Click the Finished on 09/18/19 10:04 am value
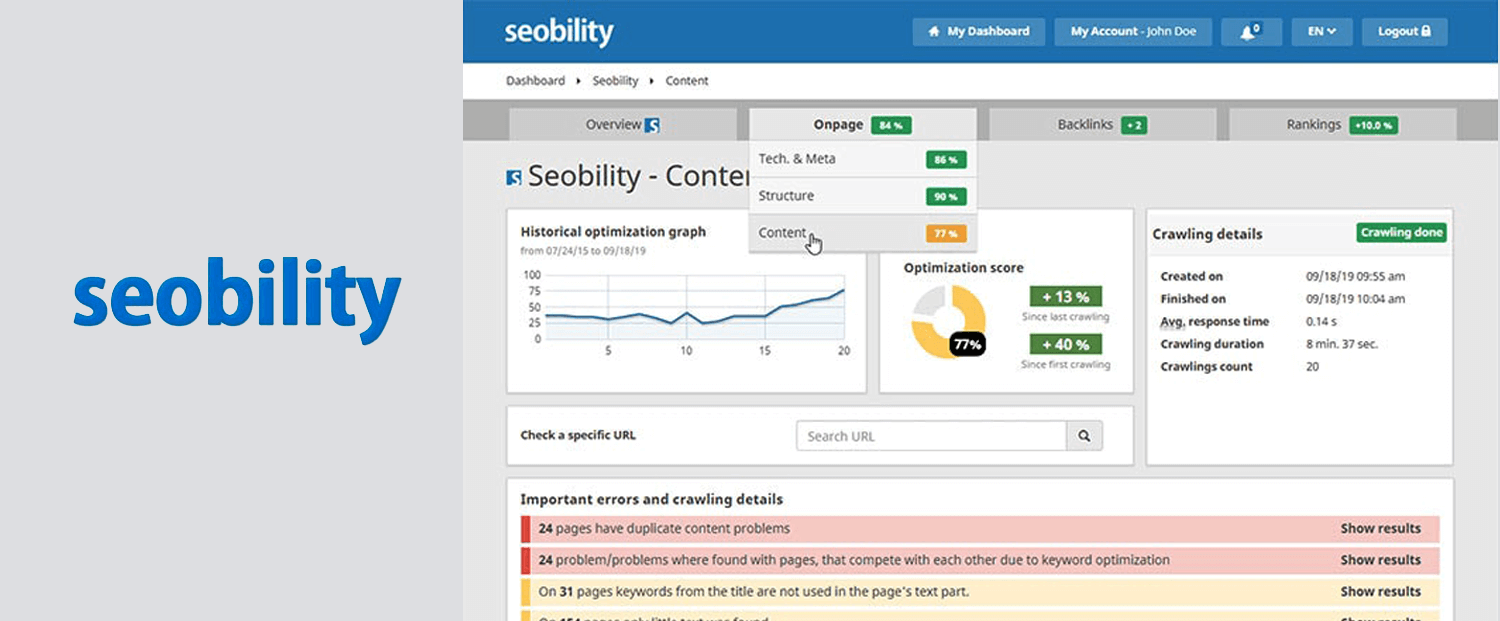1500x621 pixels. point(1355,299)
